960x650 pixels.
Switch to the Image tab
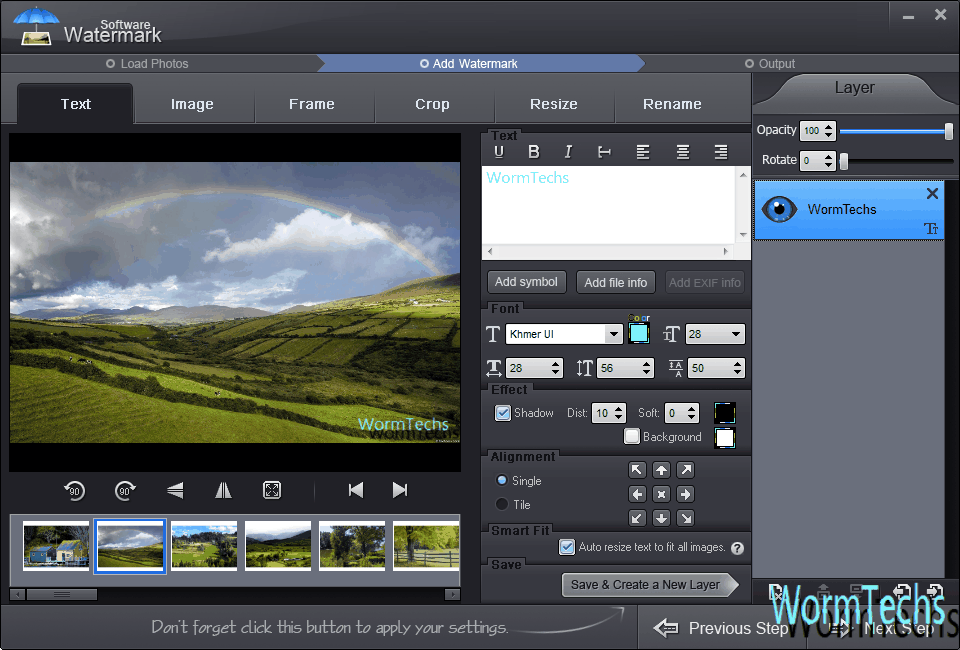click(x=192, y=104)
